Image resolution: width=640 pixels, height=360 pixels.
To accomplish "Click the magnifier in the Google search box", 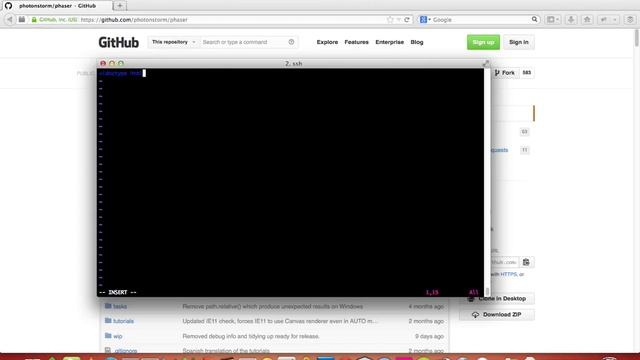I will 534,20.
